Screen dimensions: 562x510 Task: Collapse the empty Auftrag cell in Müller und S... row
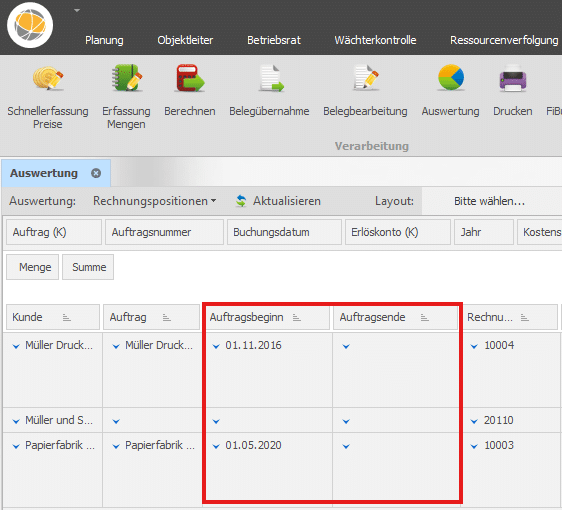[116, 421]
